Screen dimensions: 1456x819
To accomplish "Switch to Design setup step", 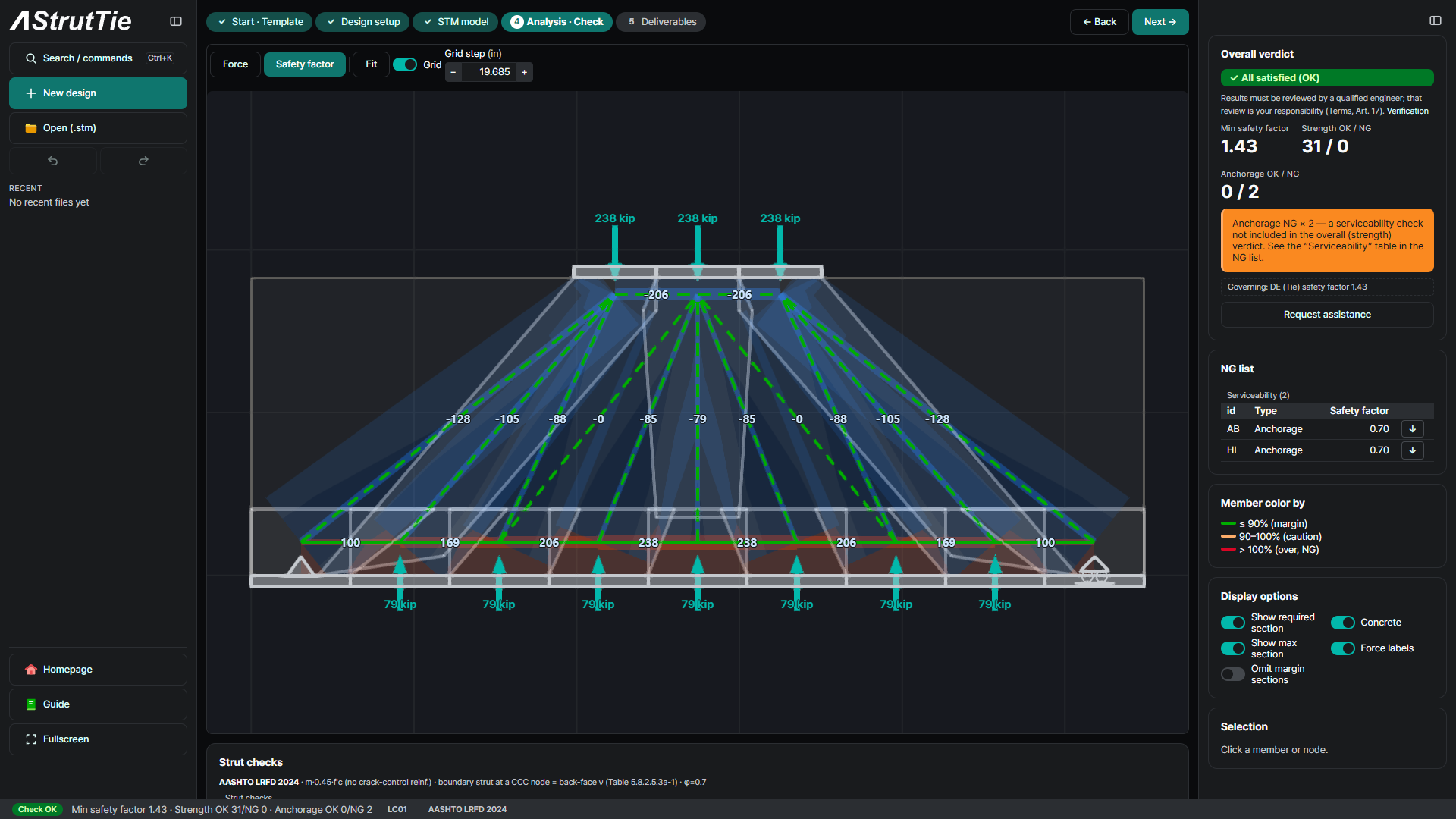I will (362, 22).
